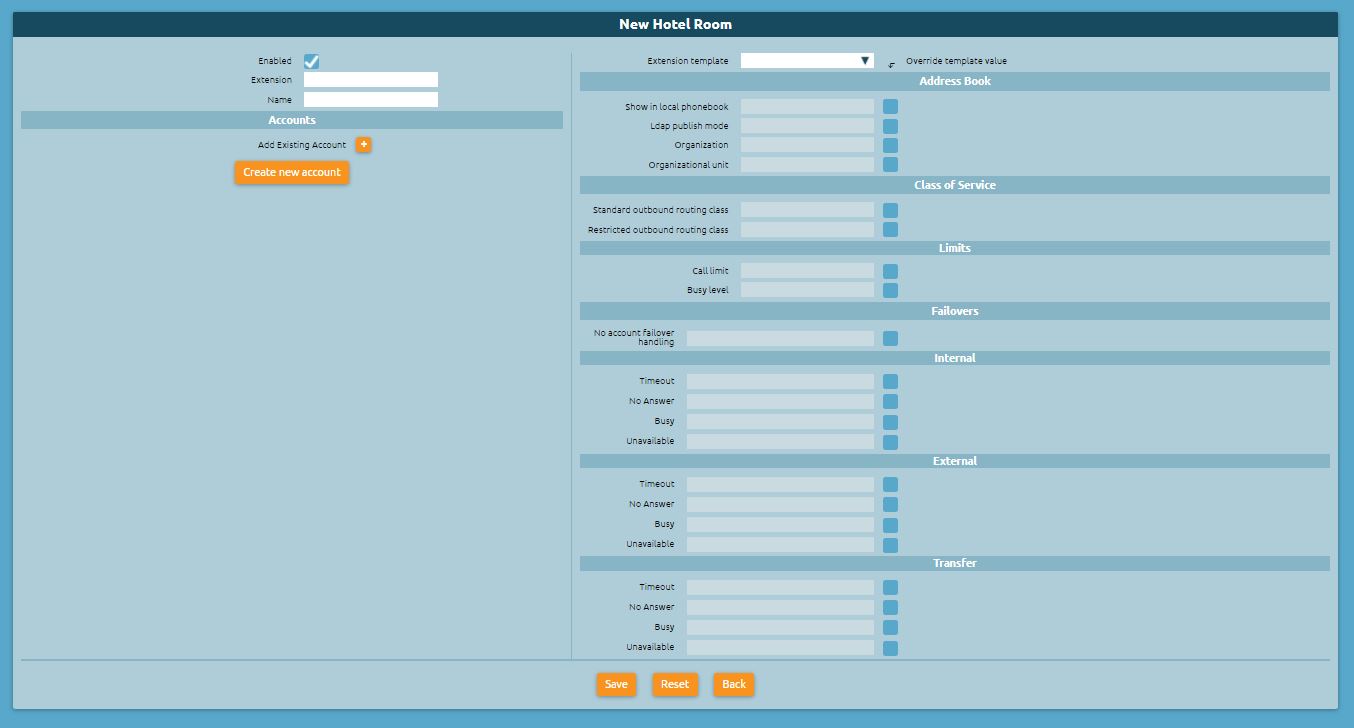Image resolution: width=1354 pixels, height=728 pixels.
Task: Toggle override for Show in local phonebook
Action: pos(890,106)
